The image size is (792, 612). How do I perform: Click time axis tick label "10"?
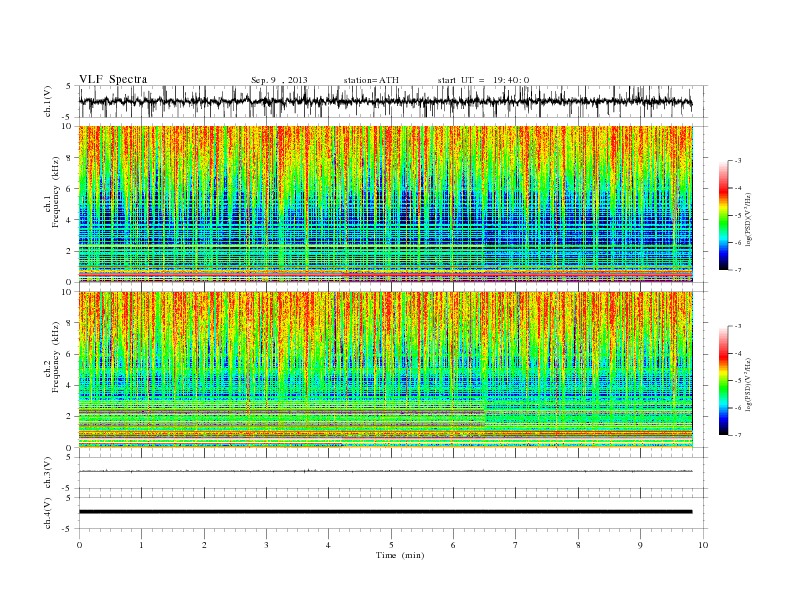[703, 545]
